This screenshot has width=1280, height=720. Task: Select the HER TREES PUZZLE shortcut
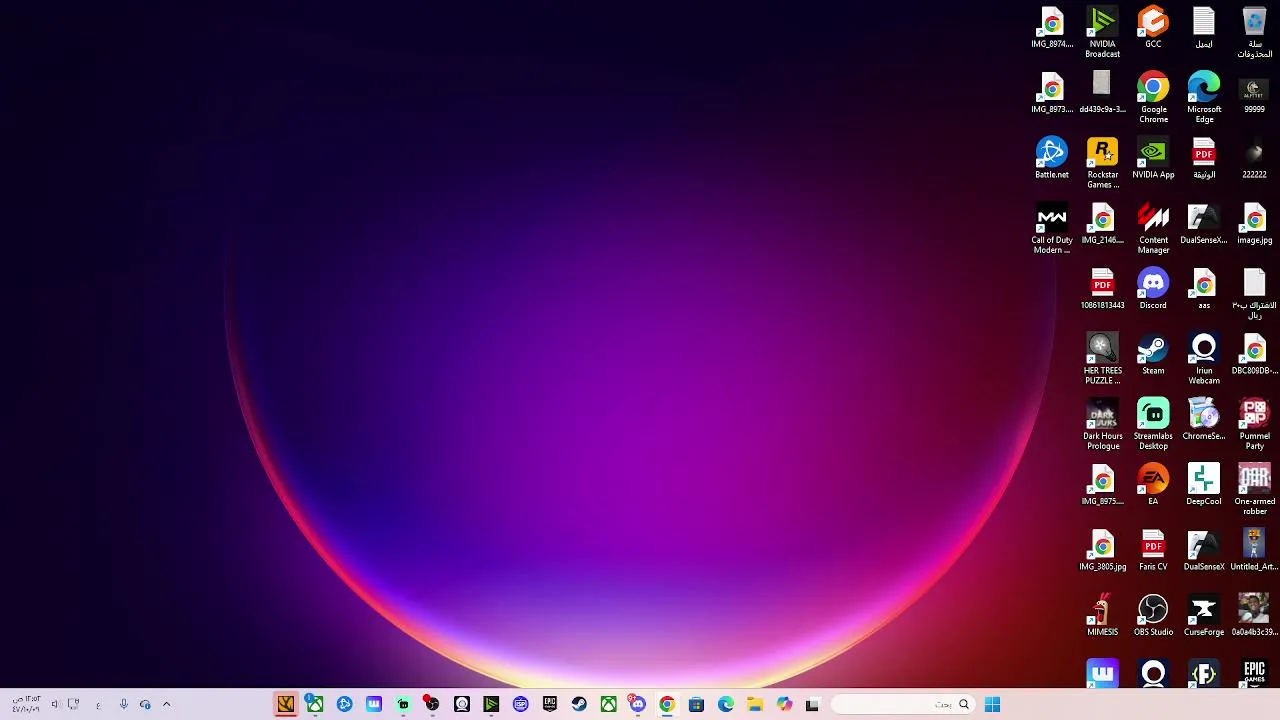point(1102,359)
